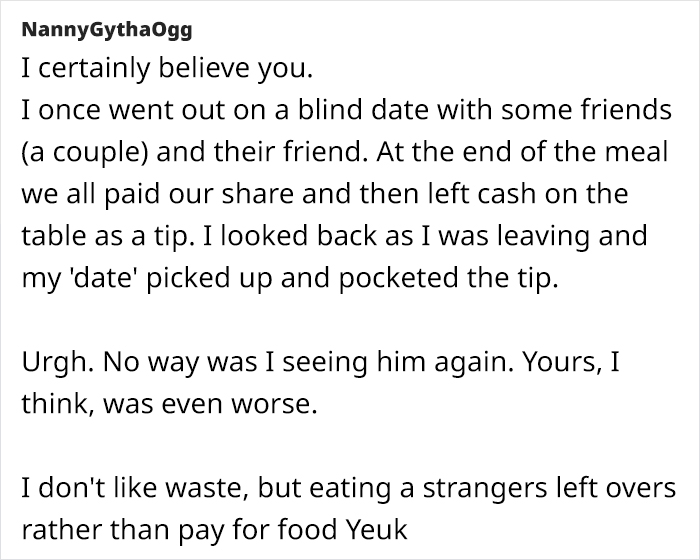Open the NannyGythaOgg user profile link
This screenshot has width=700, height=560.
click(107, 30)
